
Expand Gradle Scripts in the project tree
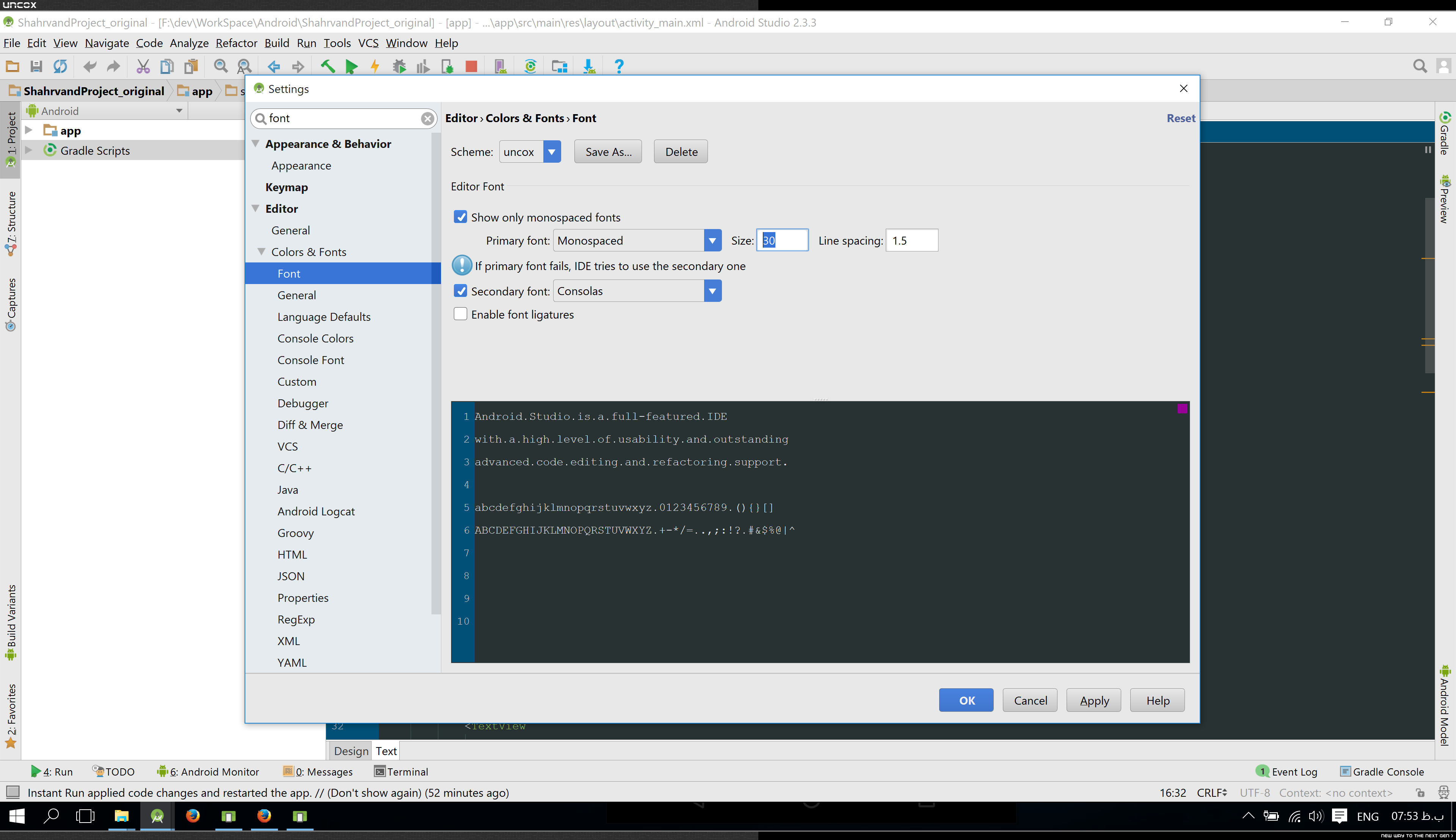pos(28,150)
